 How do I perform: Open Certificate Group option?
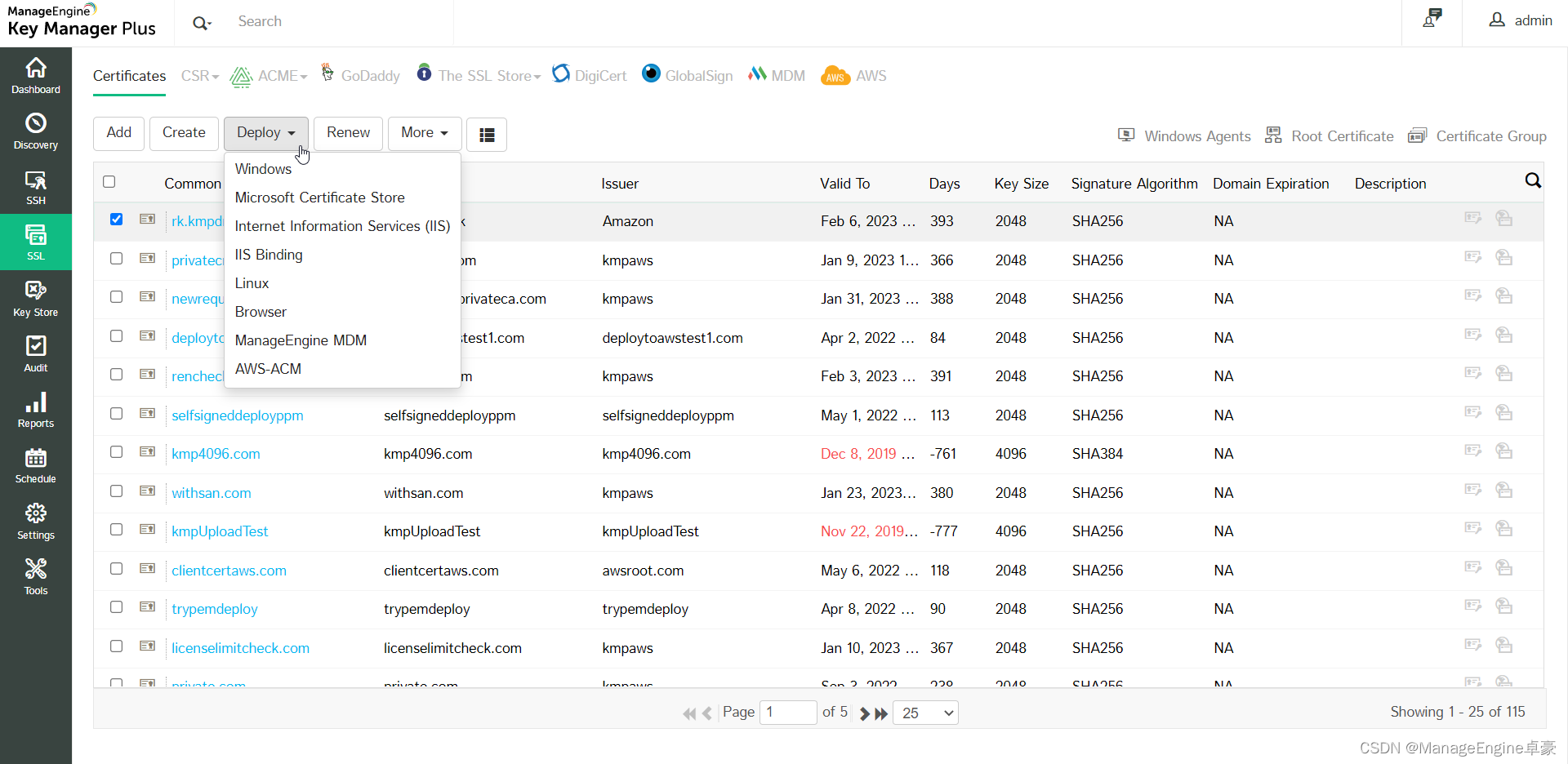[x=1477, y=136]
